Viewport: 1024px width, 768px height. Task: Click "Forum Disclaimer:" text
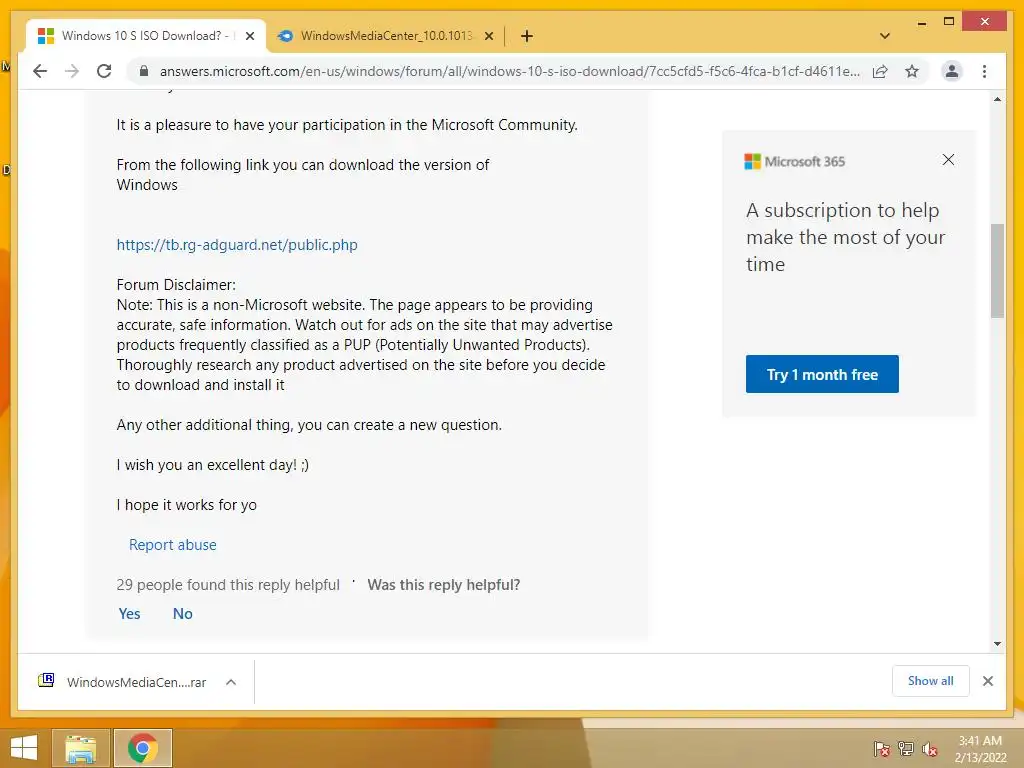tap(176, 285)
